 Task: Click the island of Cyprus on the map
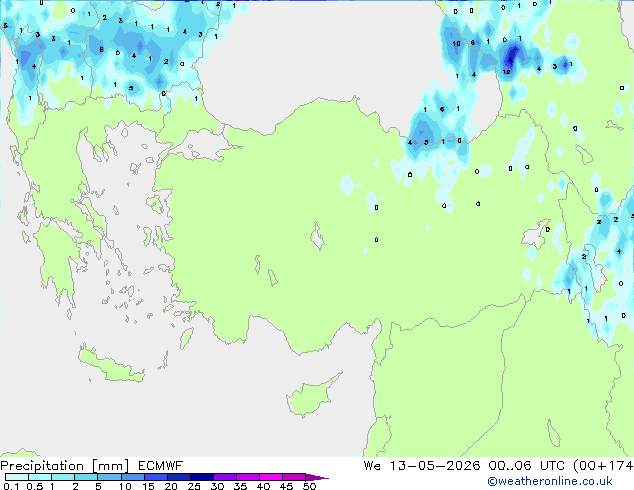[x=311, y=397]
